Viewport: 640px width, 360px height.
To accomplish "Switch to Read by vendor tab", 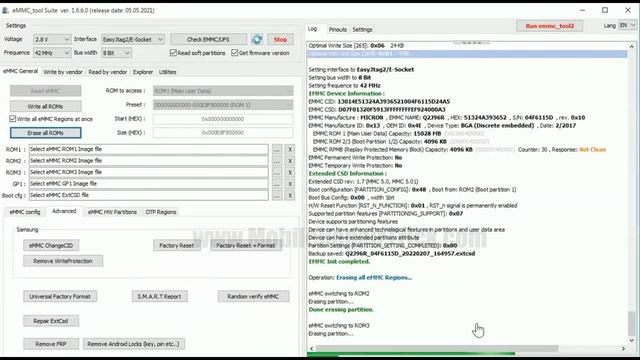I will click(x=108, y=72).
